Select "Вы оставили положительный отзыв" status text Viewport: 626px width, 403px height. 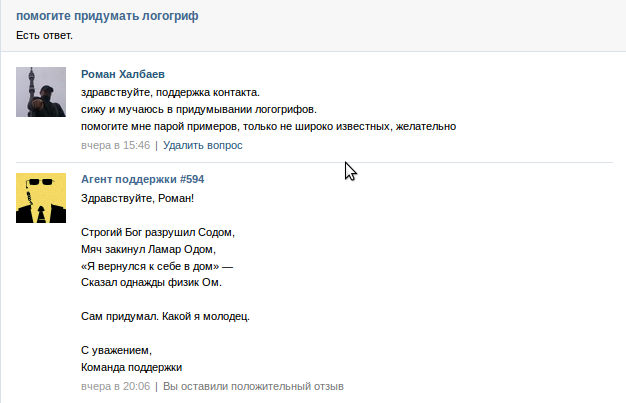tap(253, 387)
